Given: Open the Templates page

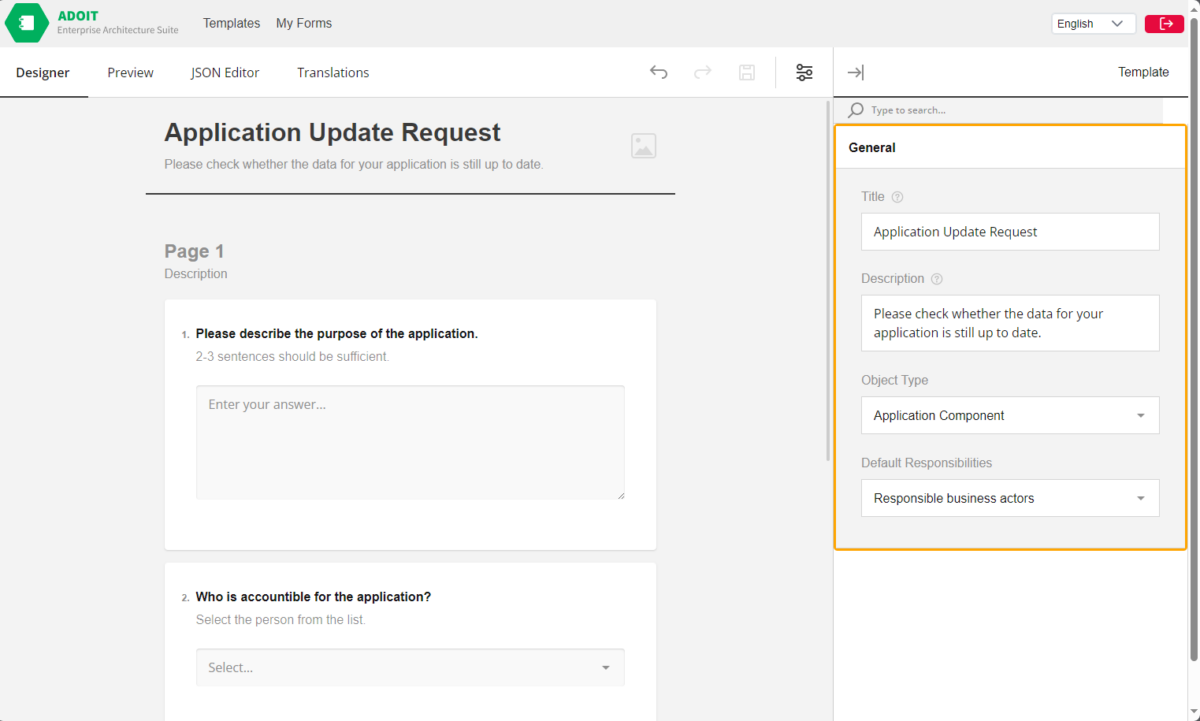Looking at the screenshot, I should 231,22.
